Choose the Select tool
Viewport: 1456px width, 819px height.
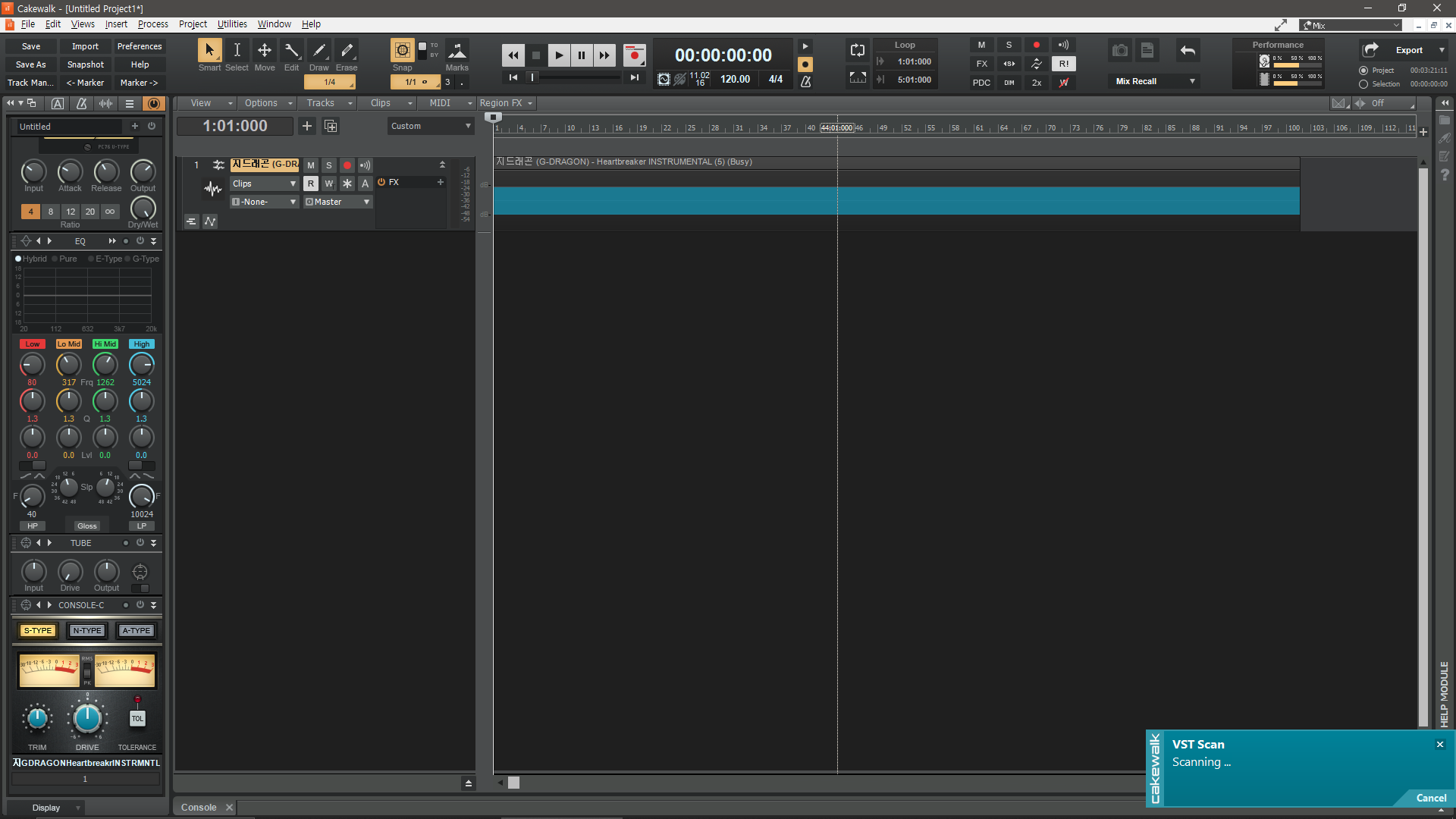click(237, 51)
